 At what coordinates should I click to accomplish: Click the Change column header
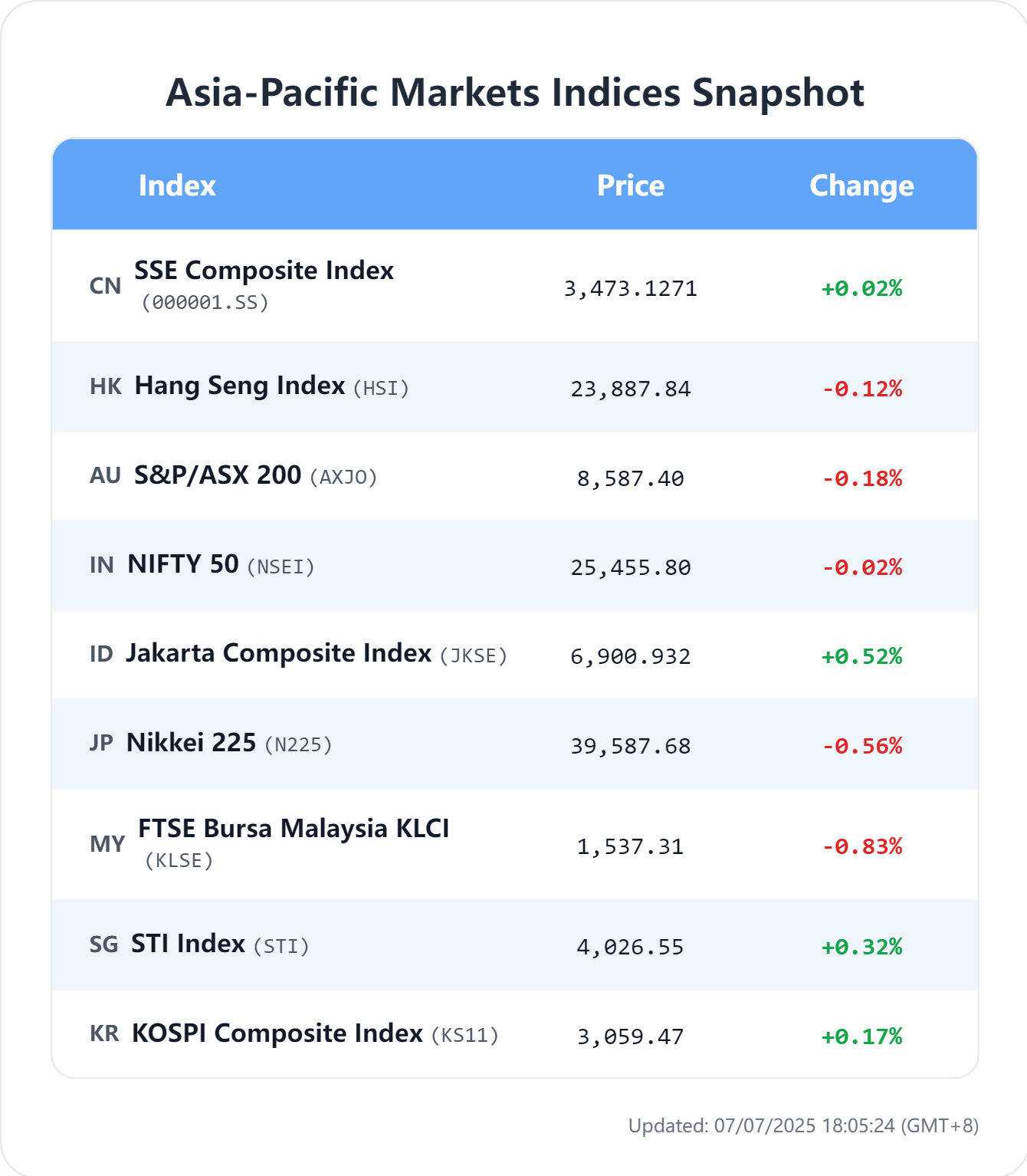[x=861, y=186]
